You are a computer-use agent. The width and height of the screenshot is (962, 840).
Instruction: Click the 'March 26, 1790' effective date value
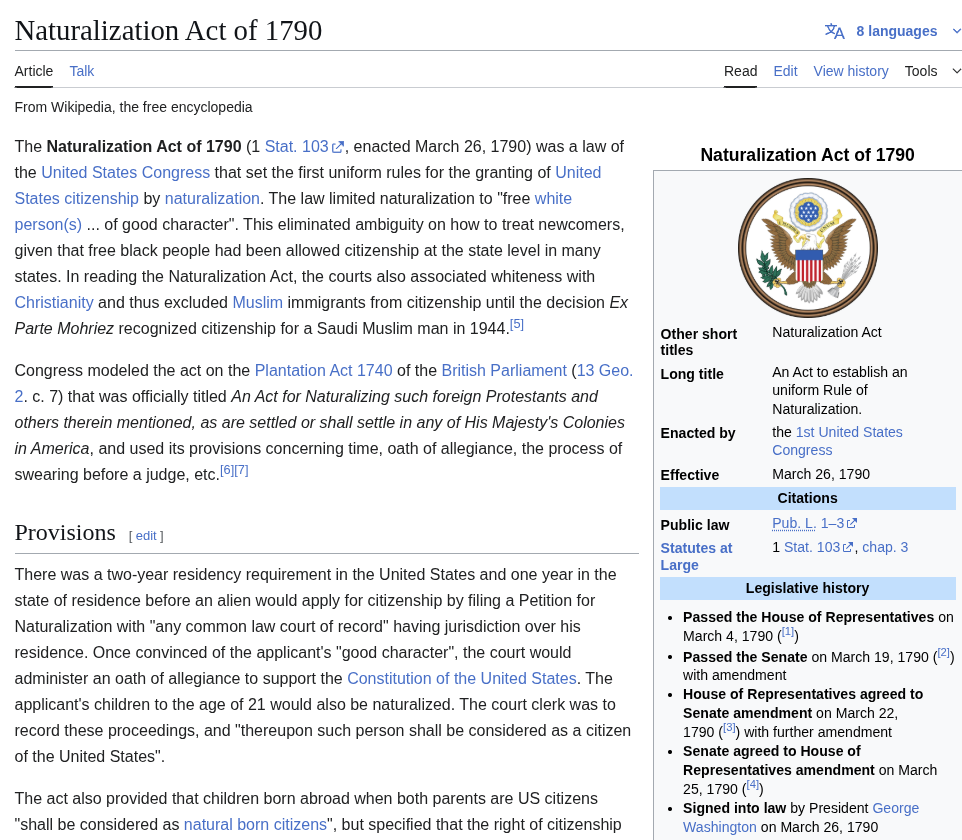[x=821, y=474]
